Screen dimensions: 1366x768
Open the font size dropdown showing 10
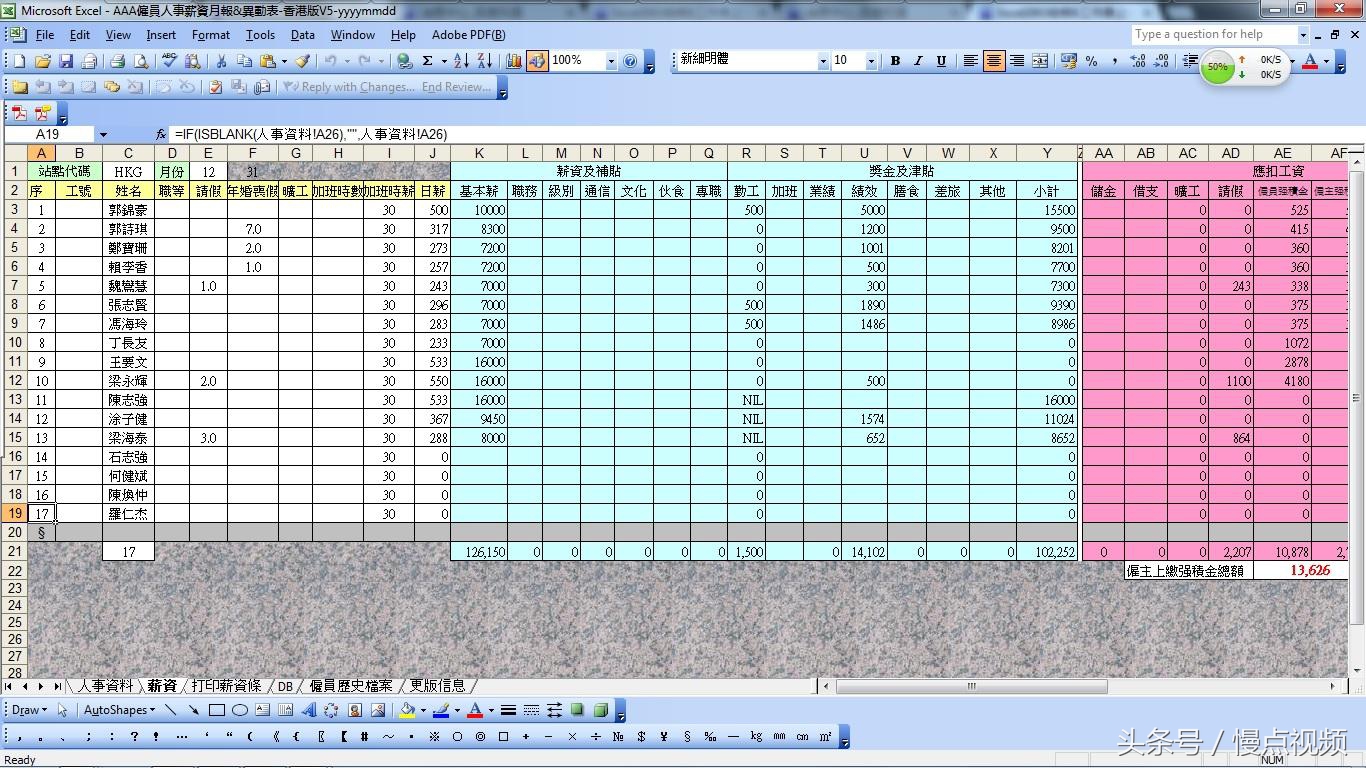tap(871, 61)
